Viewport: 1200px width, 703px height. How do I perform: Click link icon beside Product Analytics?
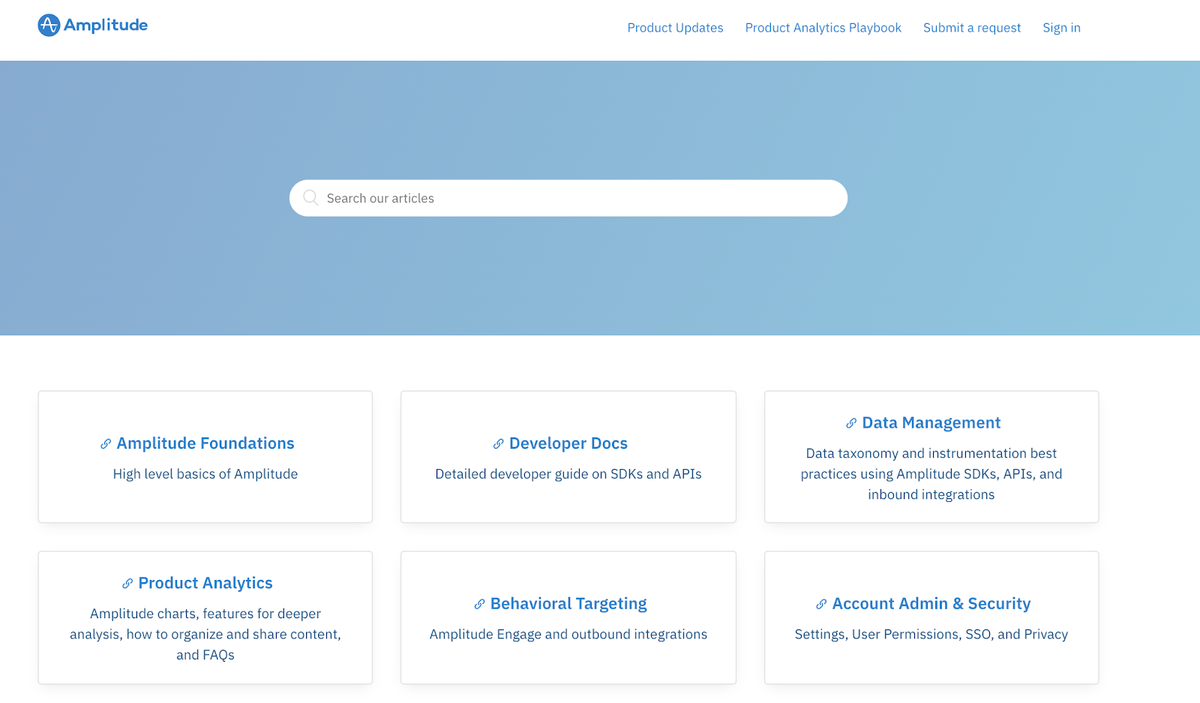click(x=127, y=583)
